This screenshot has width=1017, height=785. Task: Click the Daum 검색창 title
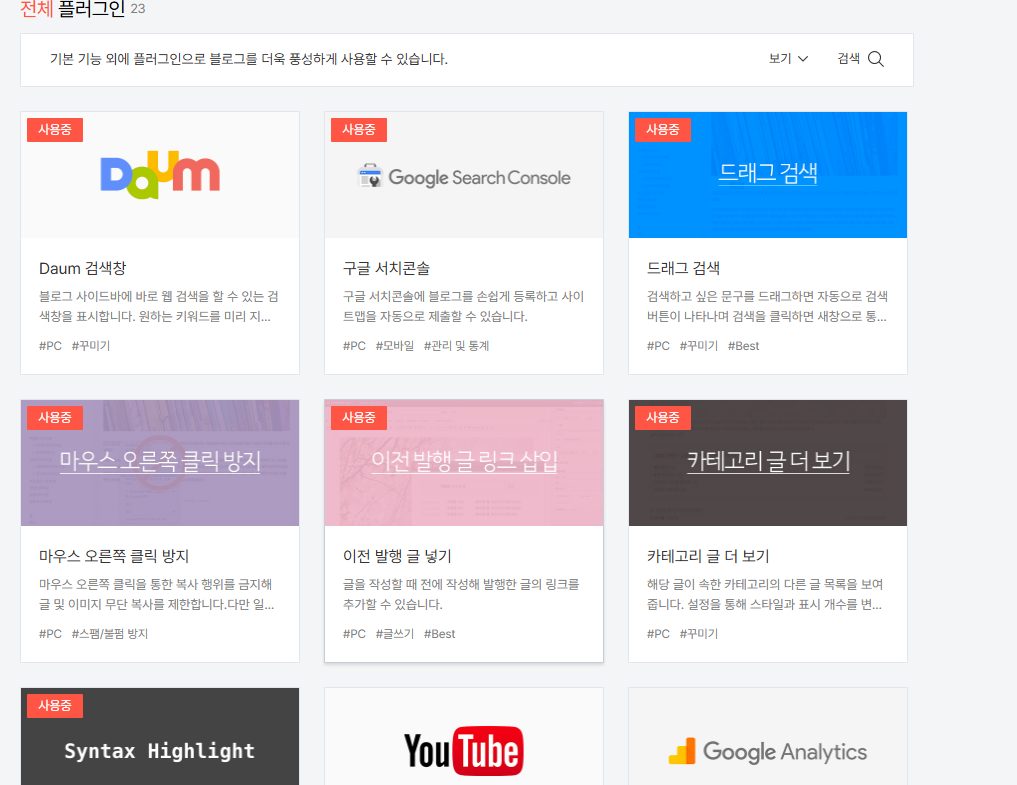coord(82,268)
